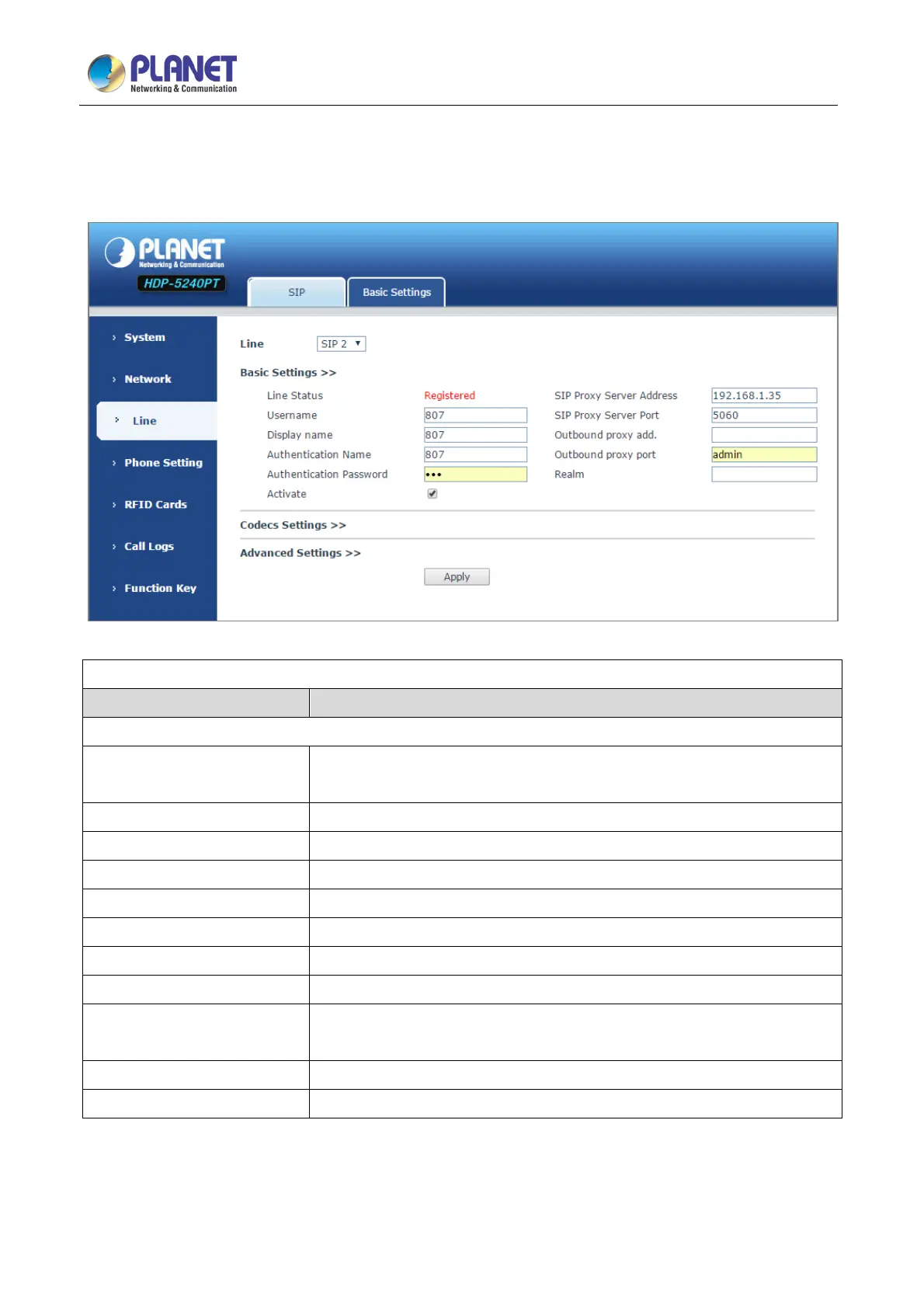Click the Username input field

(x=475, y=416)
